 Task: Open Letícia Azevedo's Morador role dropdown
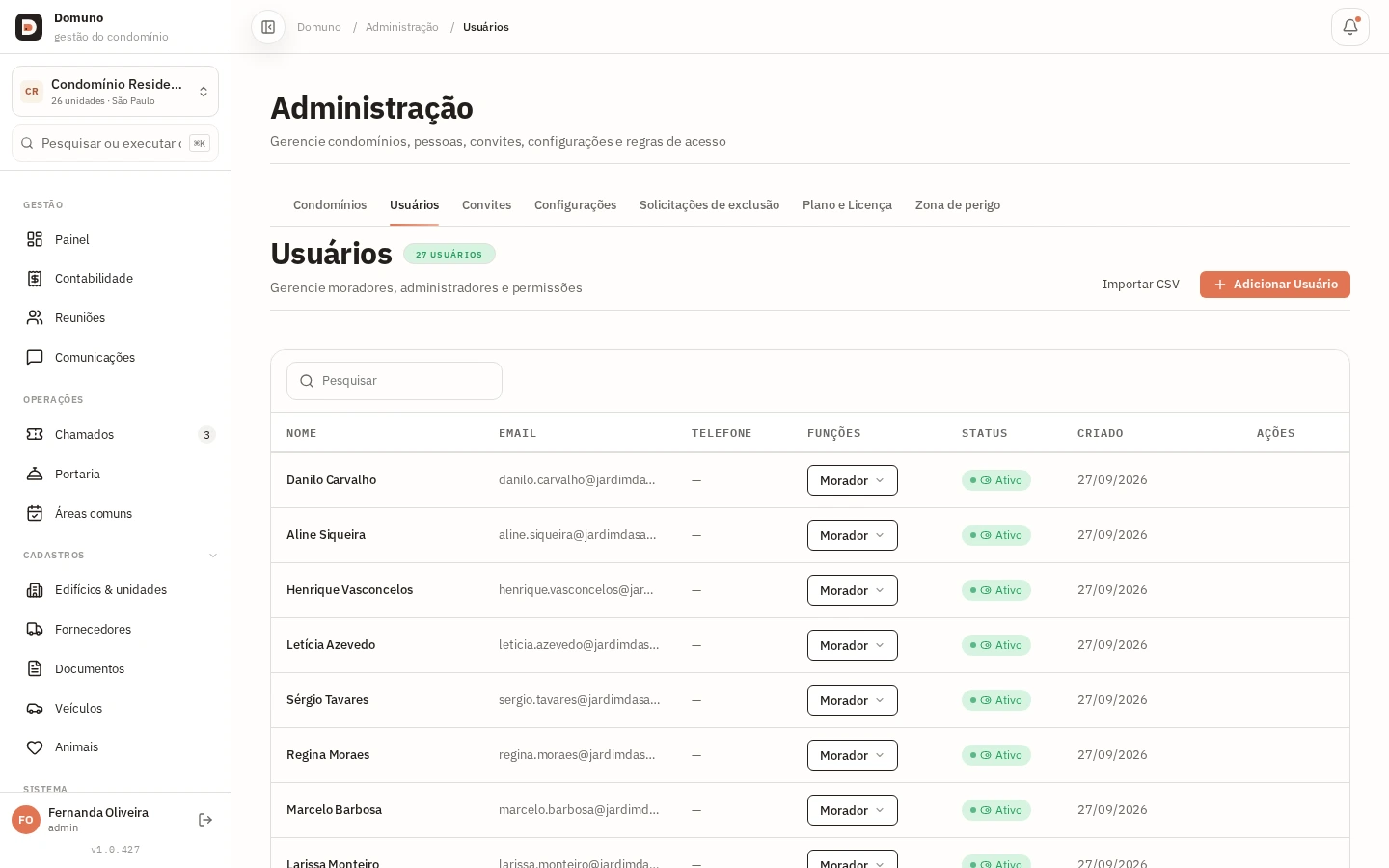pyautogui.click(x=853, y=645)
